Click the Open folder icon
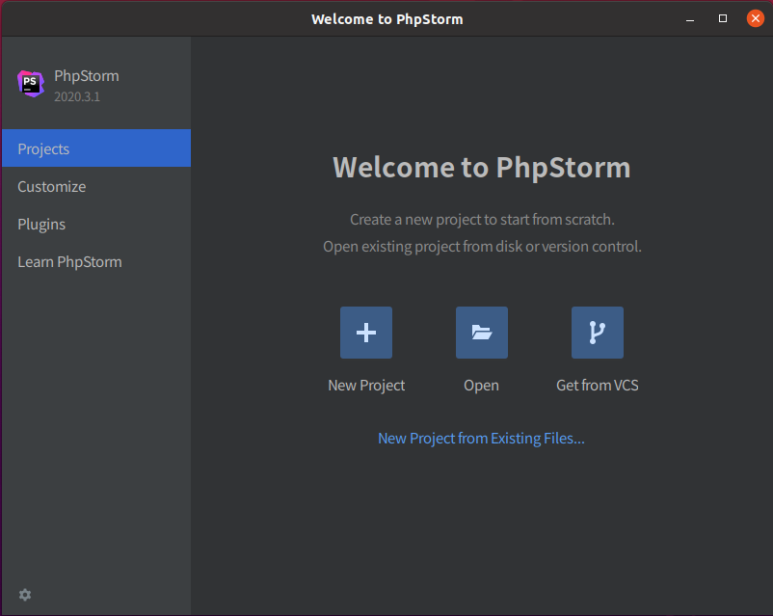This screenshot has height=616, width=773. tap(482, 333)
